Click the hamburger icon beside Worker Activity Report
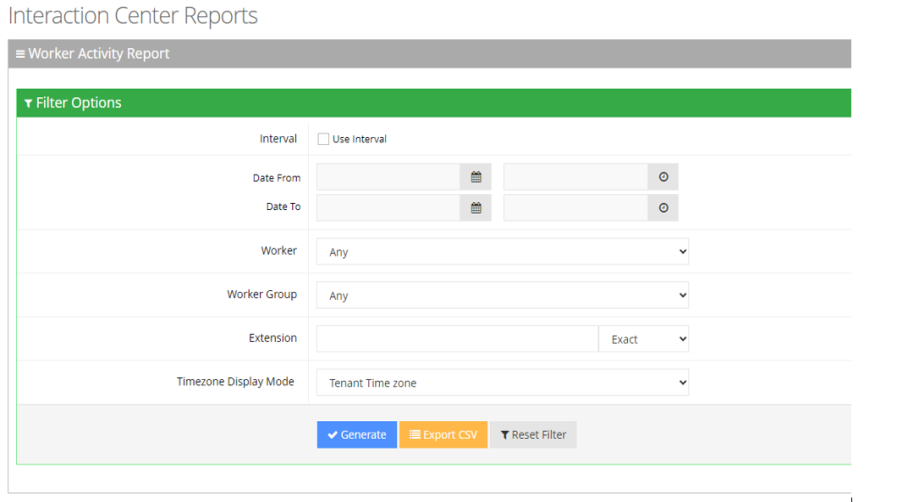Viewport: 919px width, 502px height. point(20,54)
